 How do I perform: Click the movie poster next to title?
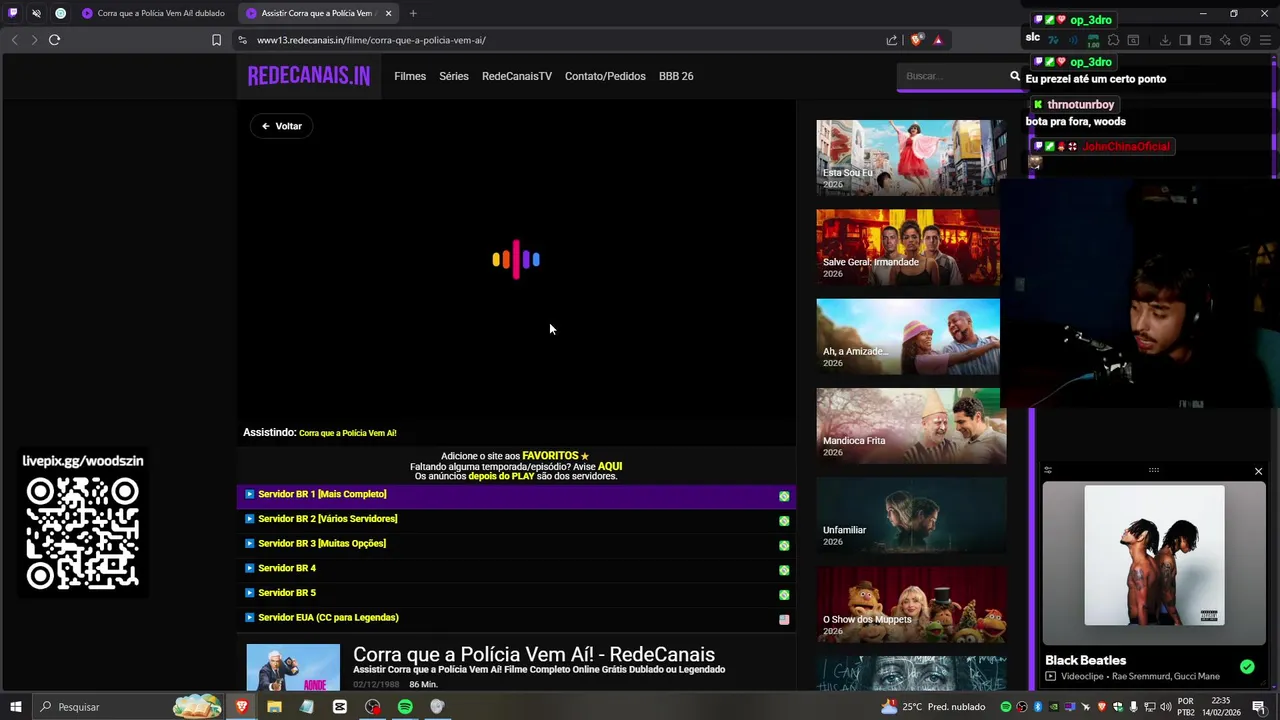coord(293,667)
